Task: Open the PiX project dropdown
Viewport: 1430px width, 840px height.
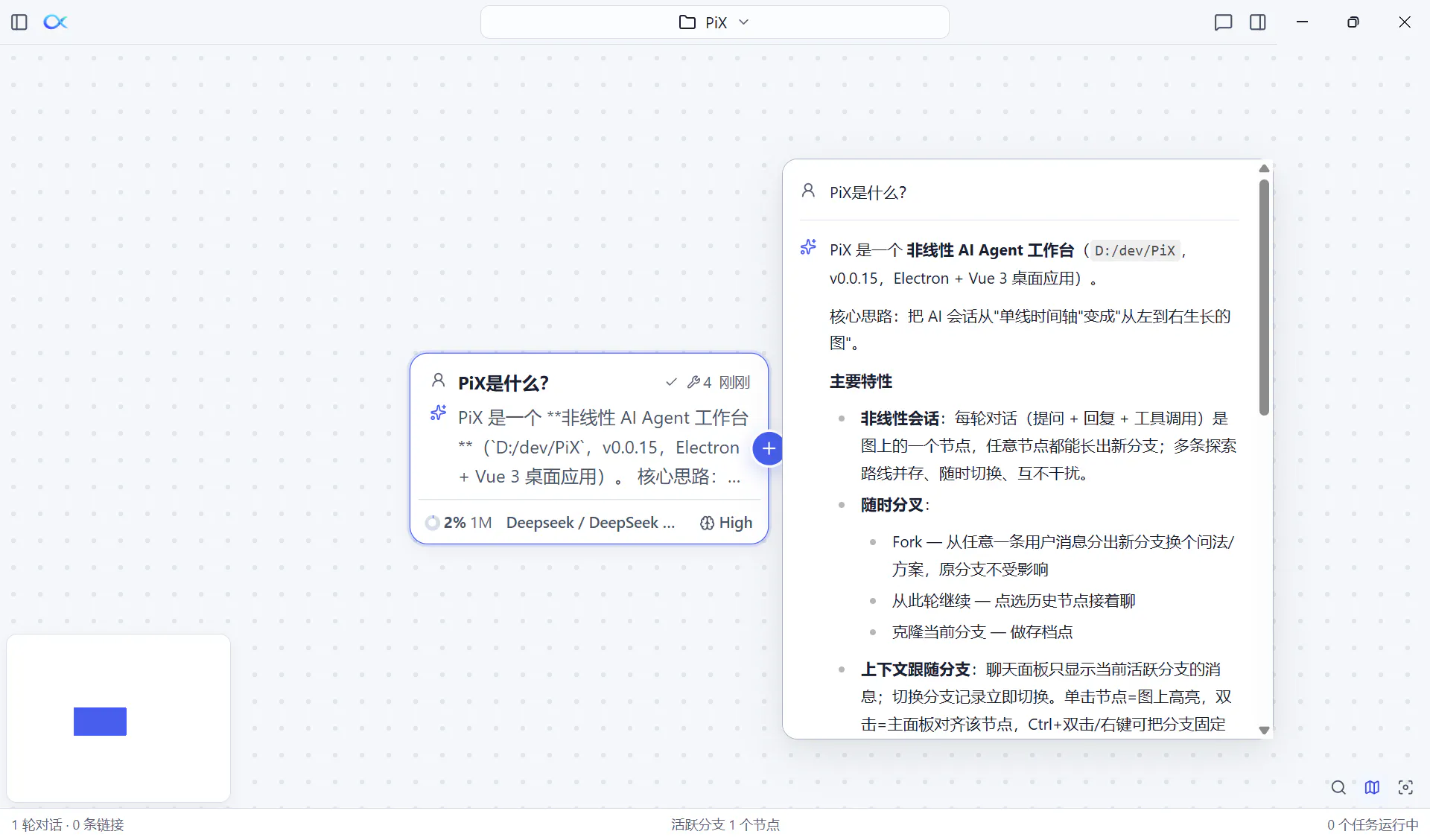Action: [x=714, y=22]
